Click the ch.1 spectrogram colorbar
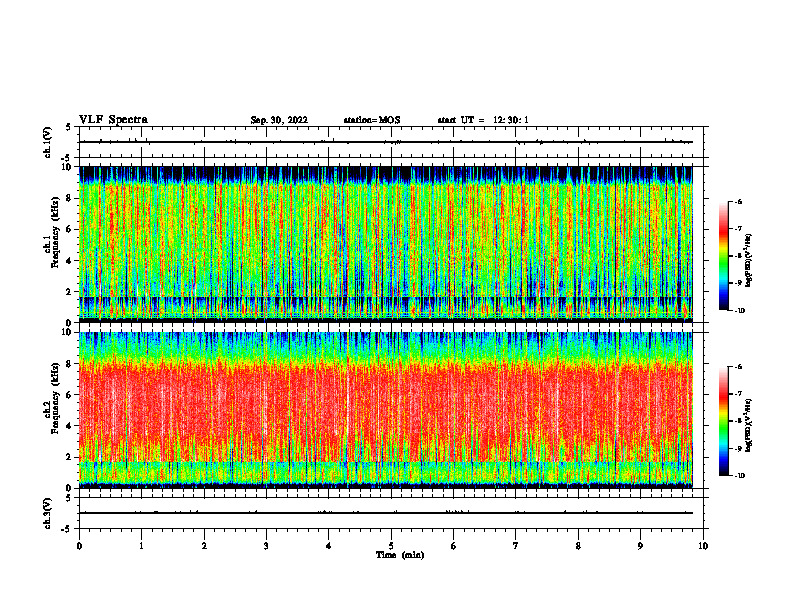Viewport: 792px width, 612px height. [723, 256]
